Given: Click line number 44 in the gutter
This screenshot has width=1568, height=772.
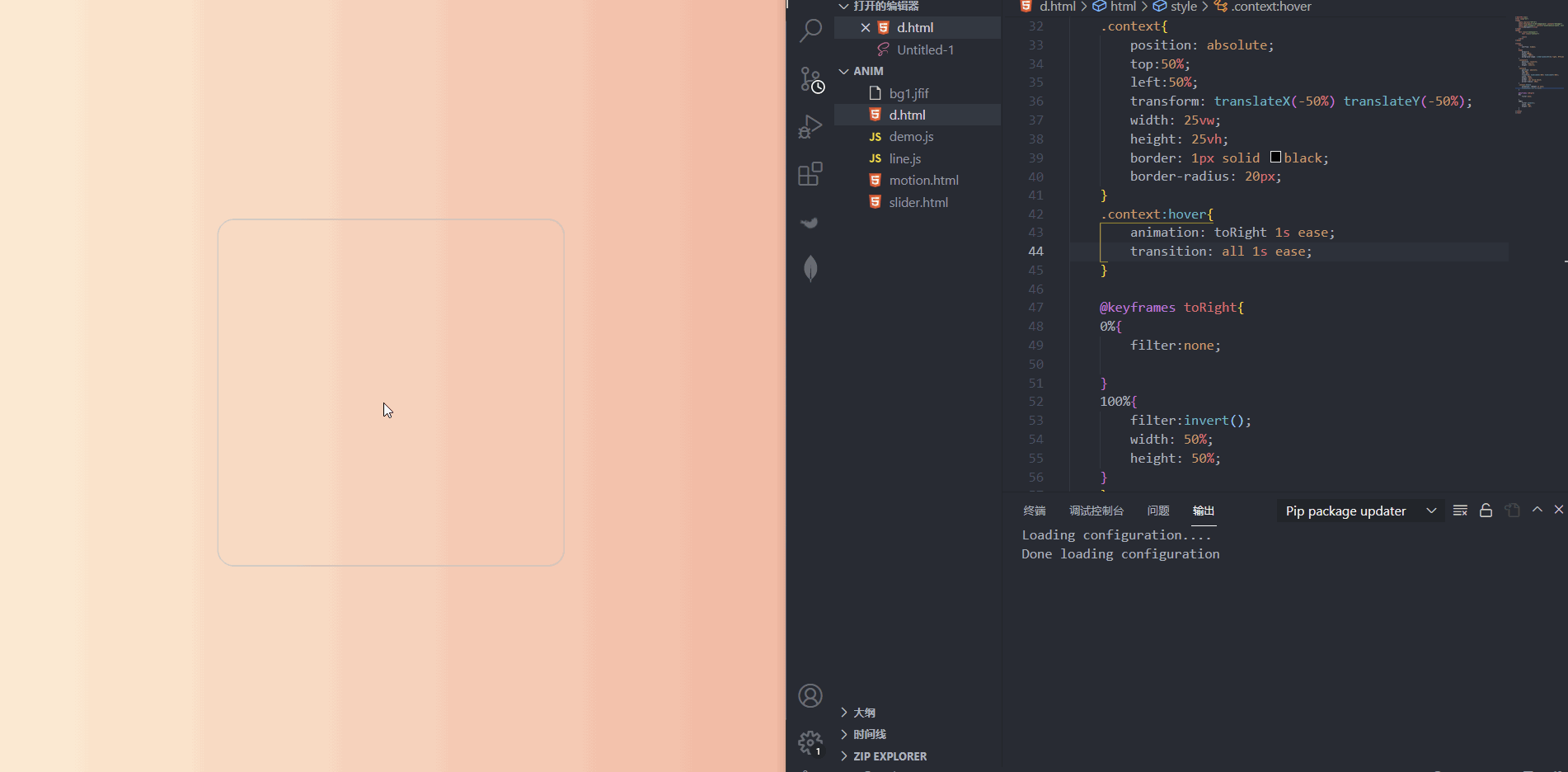Looking at the screenshot, I should 1036,252.
